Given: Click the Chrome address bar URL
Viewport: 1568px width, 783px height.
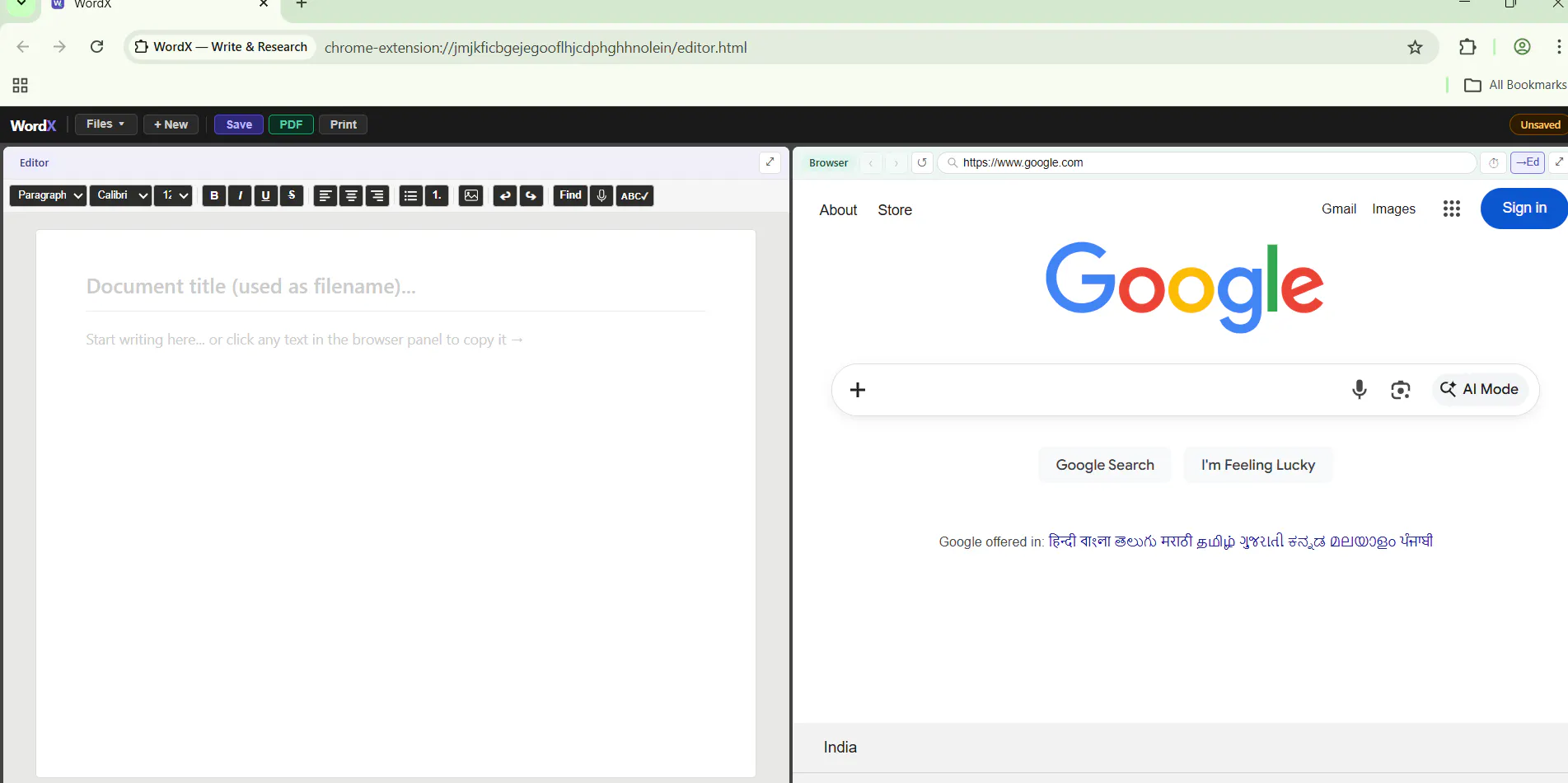Looking at the screenshot, I should [x=536, y=47].
